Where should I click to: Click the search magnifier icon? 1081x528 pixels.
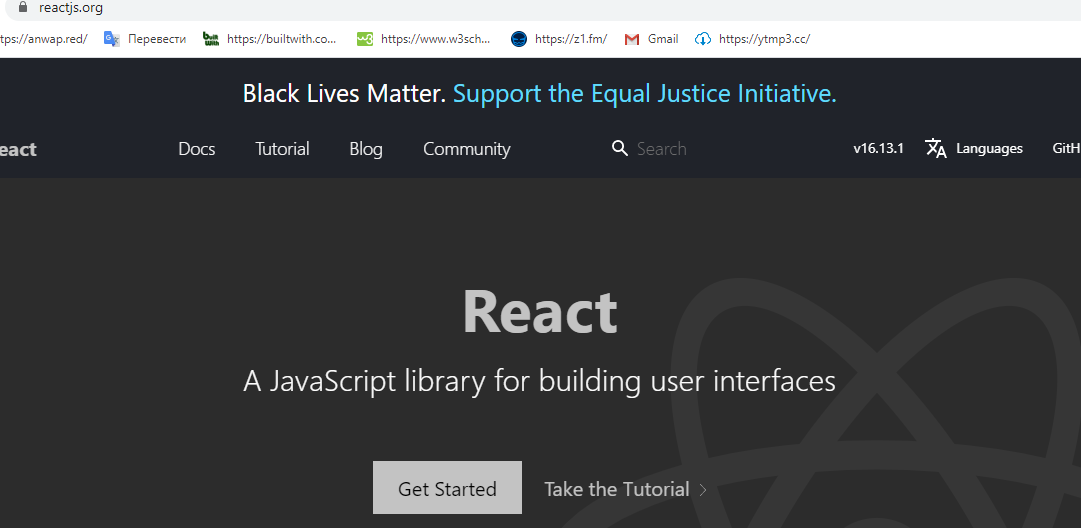point(620,148)
